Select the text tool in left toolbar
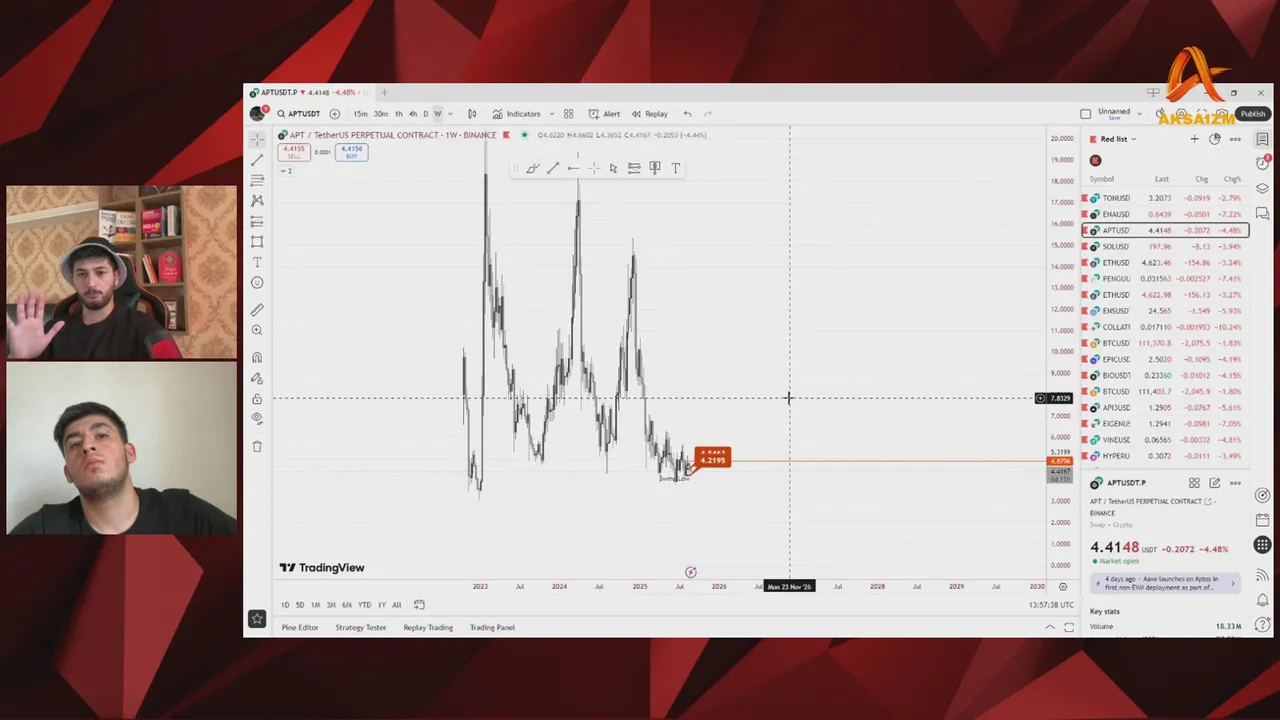The height and width of the screenshot is (720, 1280). coord(257,262)
